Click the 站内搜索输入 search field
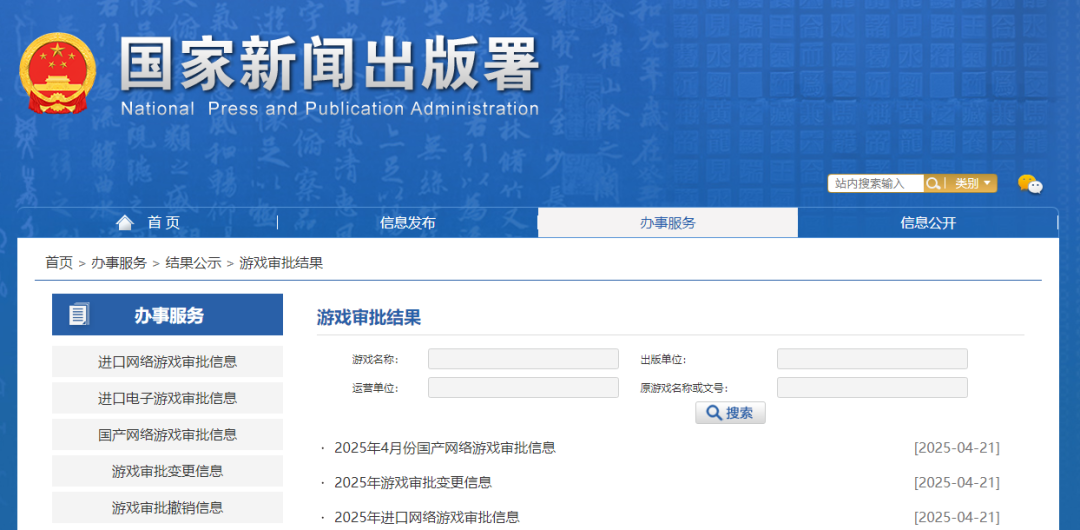 click(876, 183)
